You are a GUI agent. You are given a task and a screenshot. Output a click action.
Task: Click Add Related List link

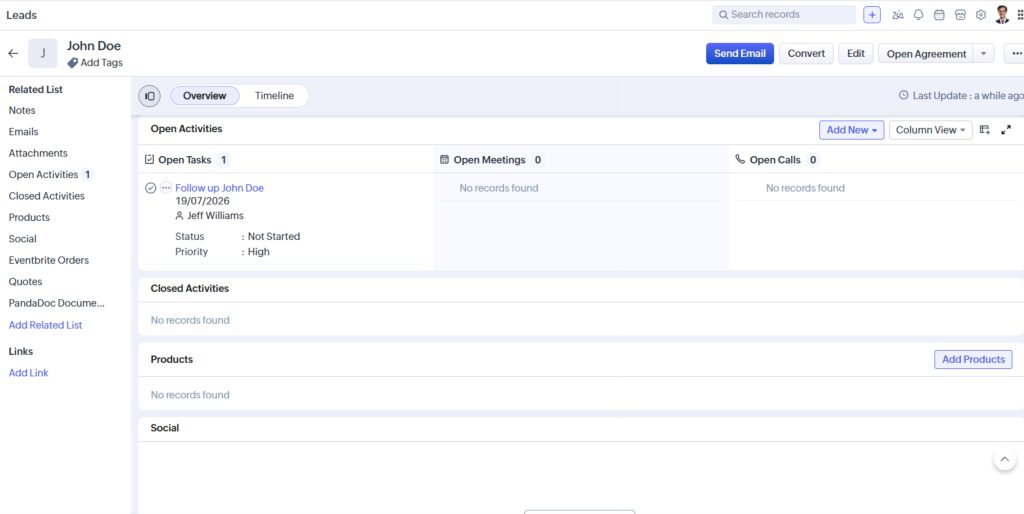(45, 325)
